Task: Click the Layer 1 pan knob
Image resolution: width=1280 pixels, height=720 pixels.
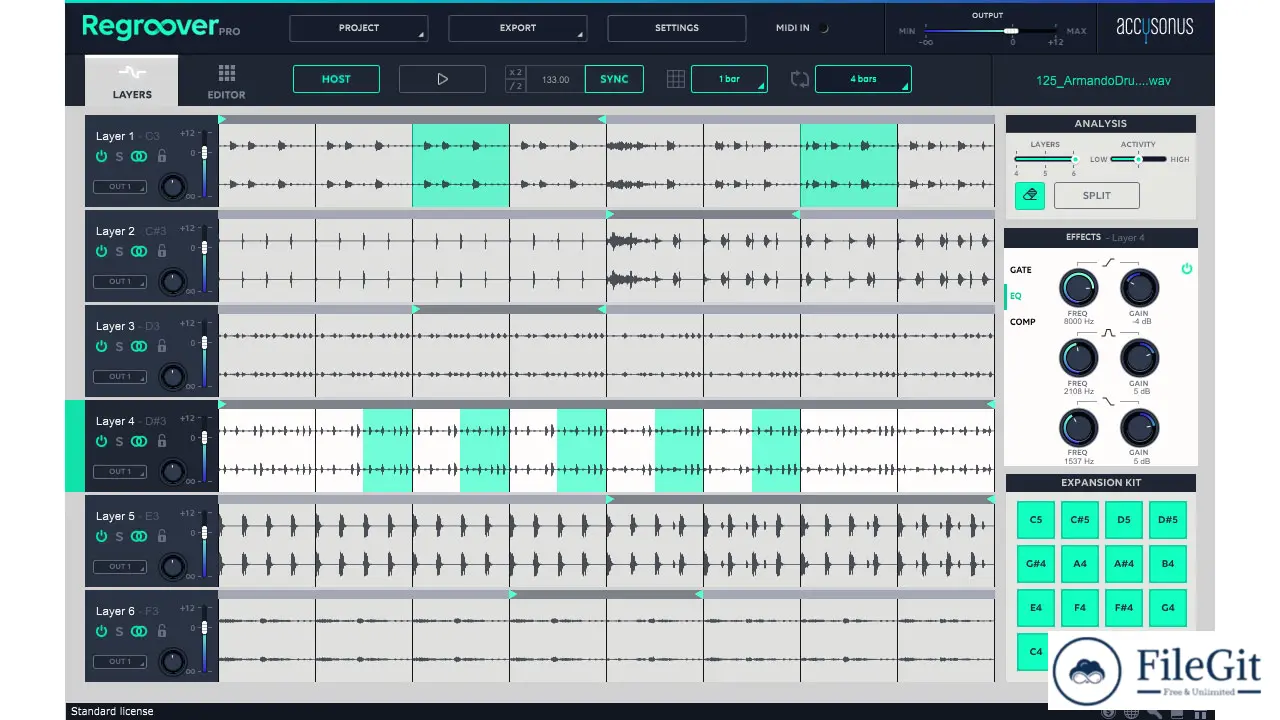Action: point(173,186)
